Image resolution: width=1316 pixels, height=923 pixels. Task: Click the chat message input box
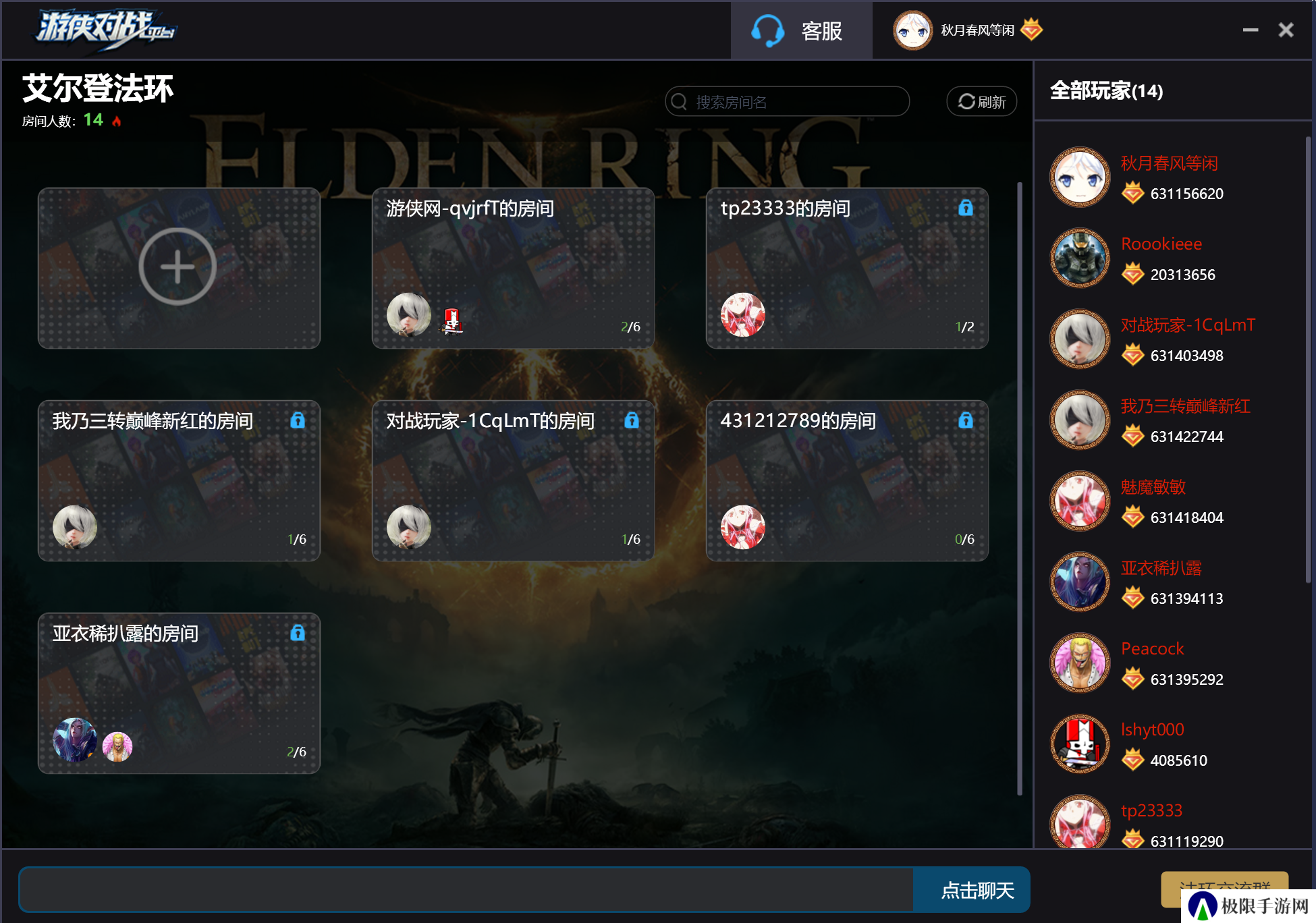466,890
